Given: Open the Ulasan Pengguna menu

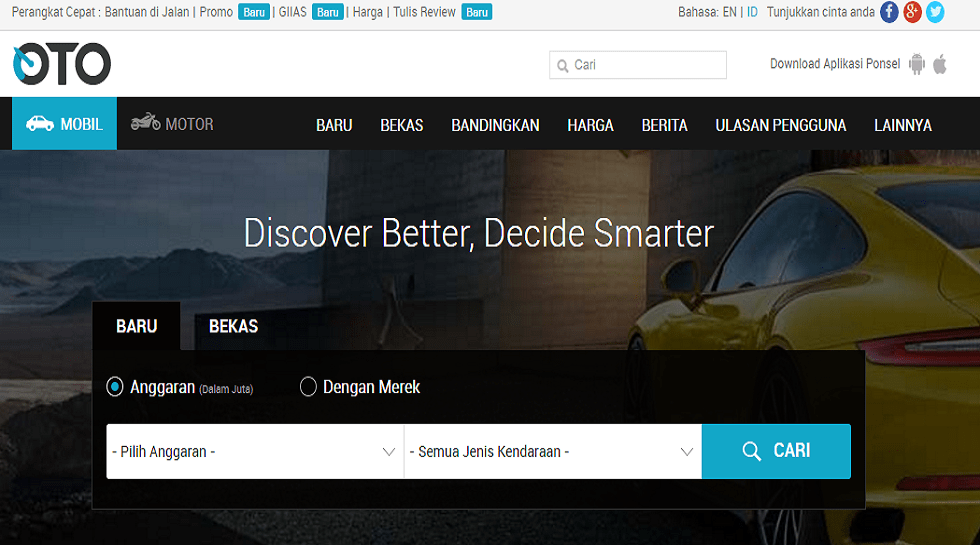Looking at the screenshot, I should 780,125.
